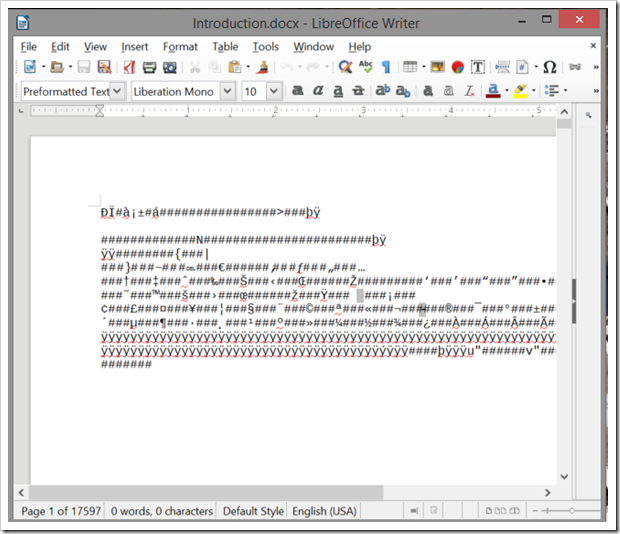Open the Preformatted Text paragraph style dropdown
The image size is (620, 534).
(x=118, y=91)
